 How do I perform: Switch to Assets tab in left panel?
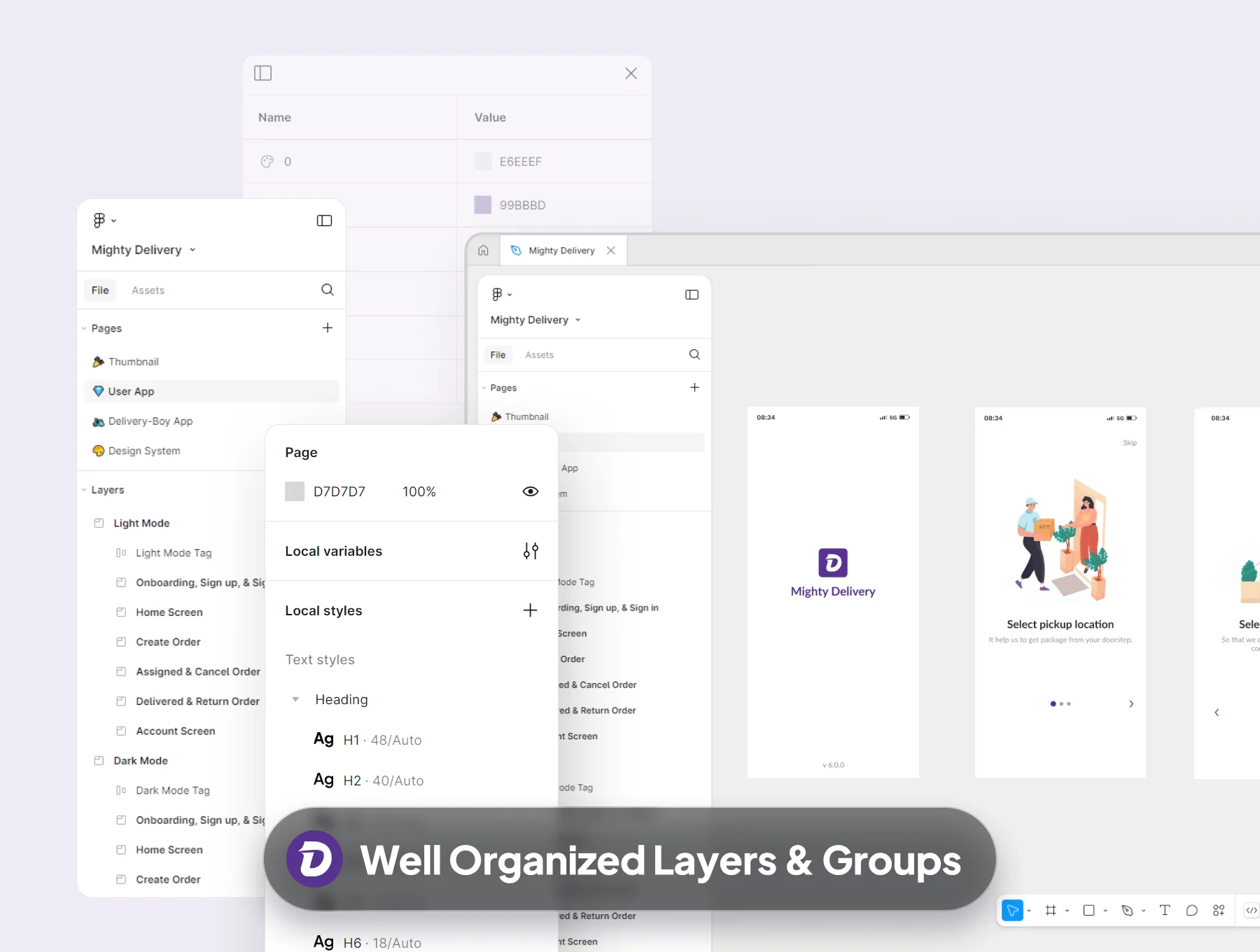coord(148,290)
